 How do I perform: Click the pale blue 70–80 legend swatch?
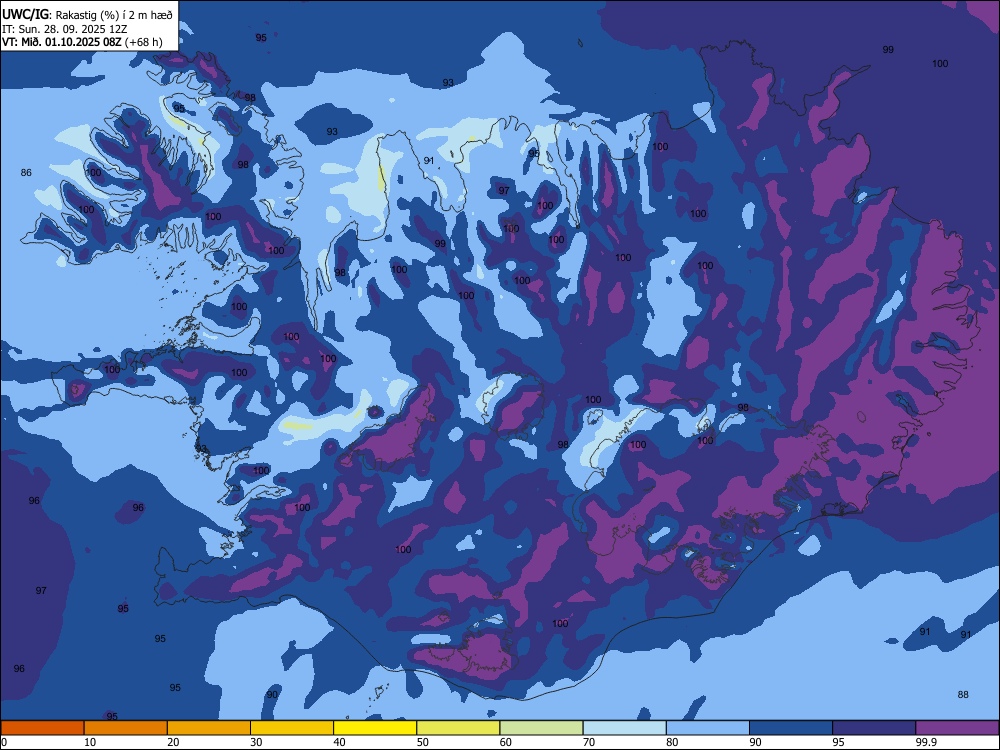coord(624,728)
